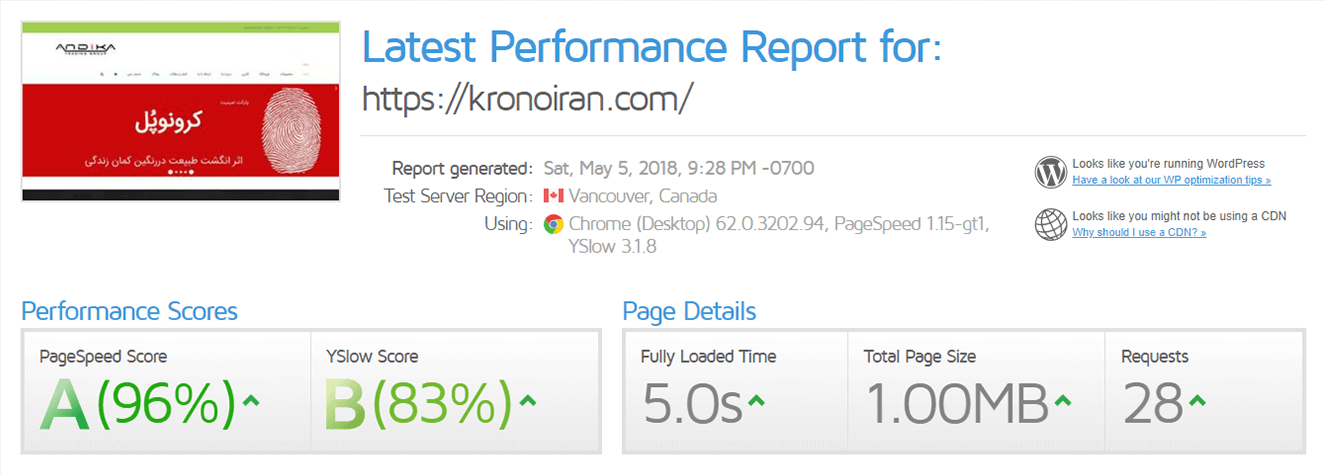
Task: Open 'Why should I use a CDN?' link
Action: 1139,233
